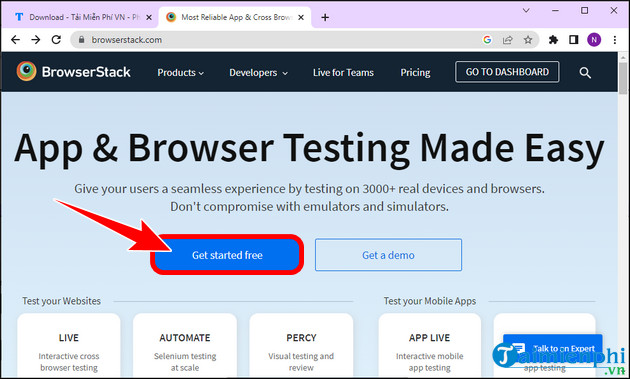Go back with the browser back arrow
630x379 pixels.
15,39
